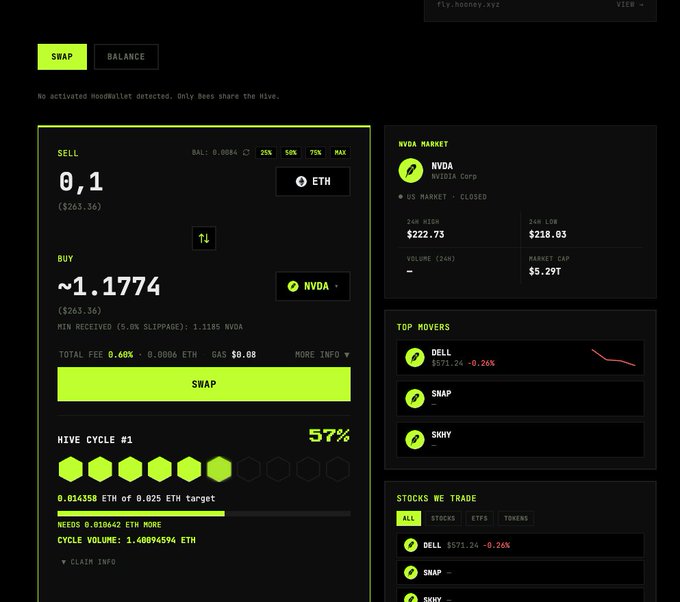The height and width of the screenshot is (602, 680).
Task: Click the large green SWAP button
Action: coord(204,384)
